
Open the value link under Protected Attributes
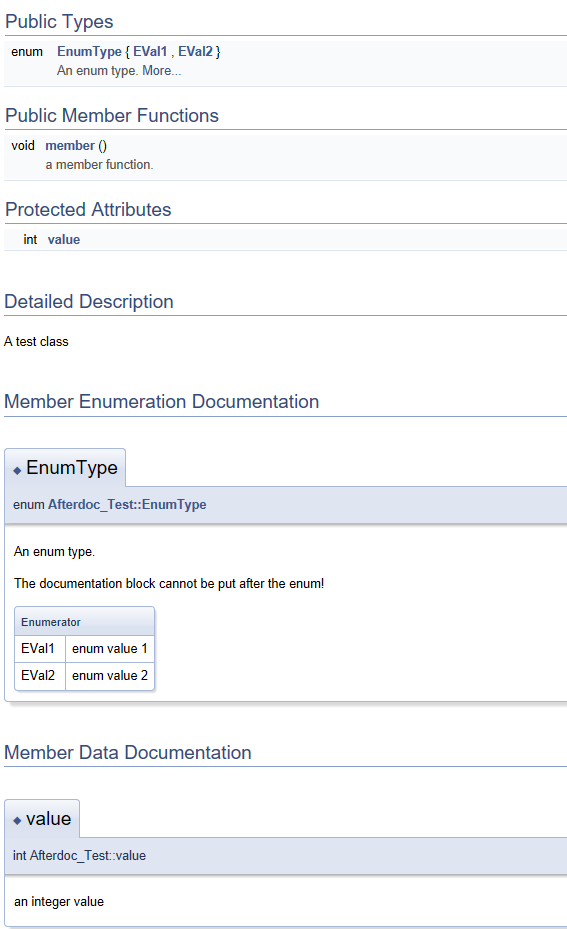point(64,239)
